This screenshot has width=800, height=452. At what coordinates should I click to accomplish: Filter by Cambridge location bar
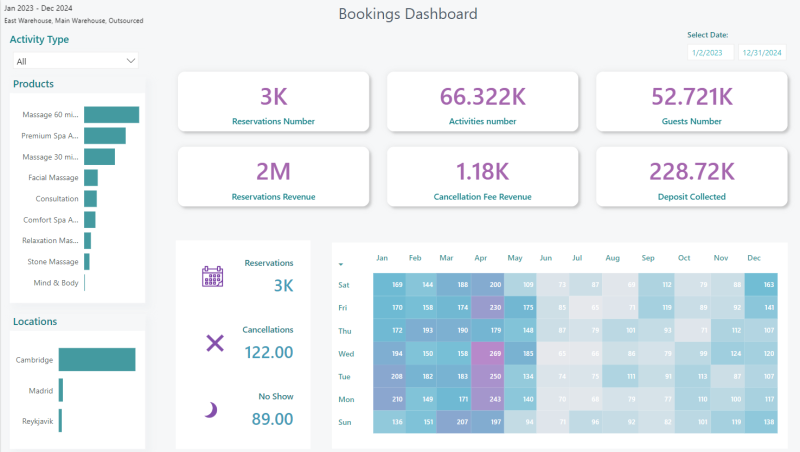97,360
